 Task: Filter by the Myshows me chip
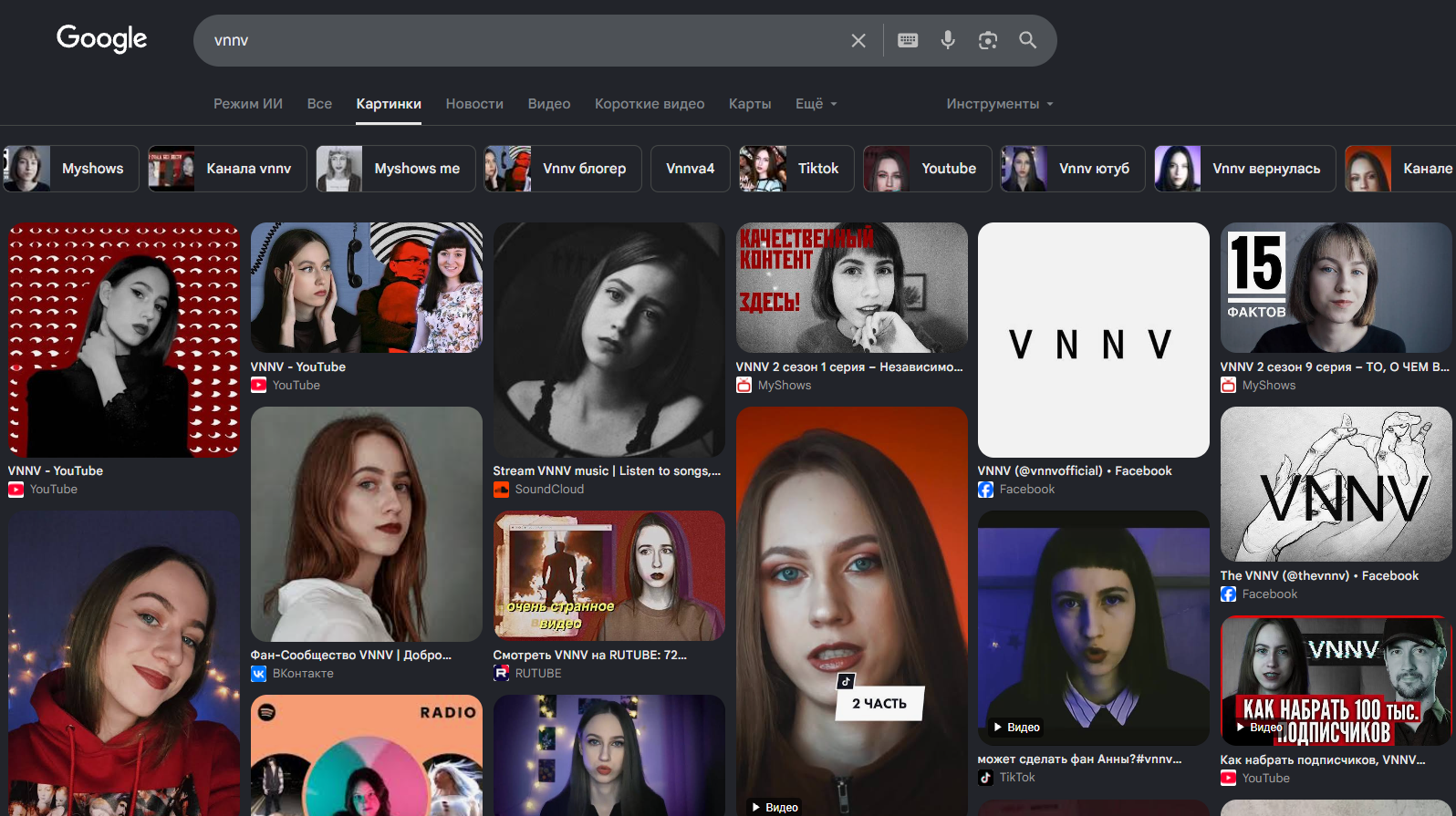[x=395, y=169]
